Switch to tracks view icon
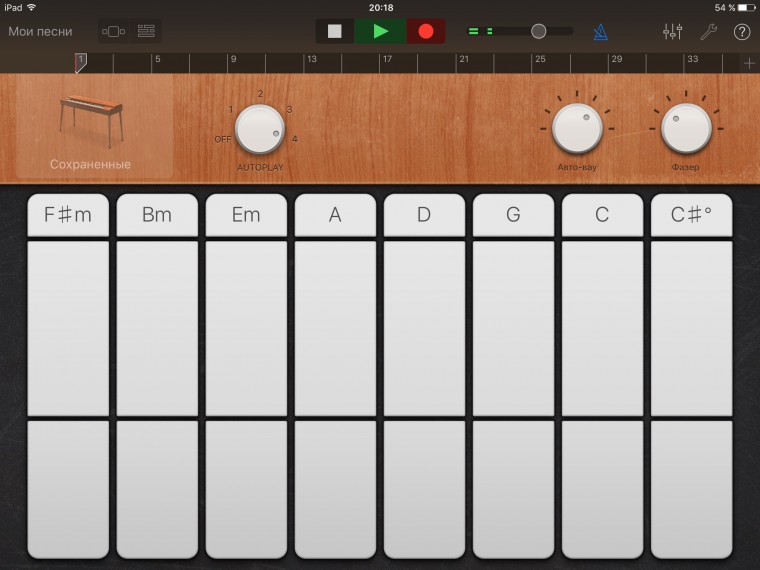 (x=146, y=32)
